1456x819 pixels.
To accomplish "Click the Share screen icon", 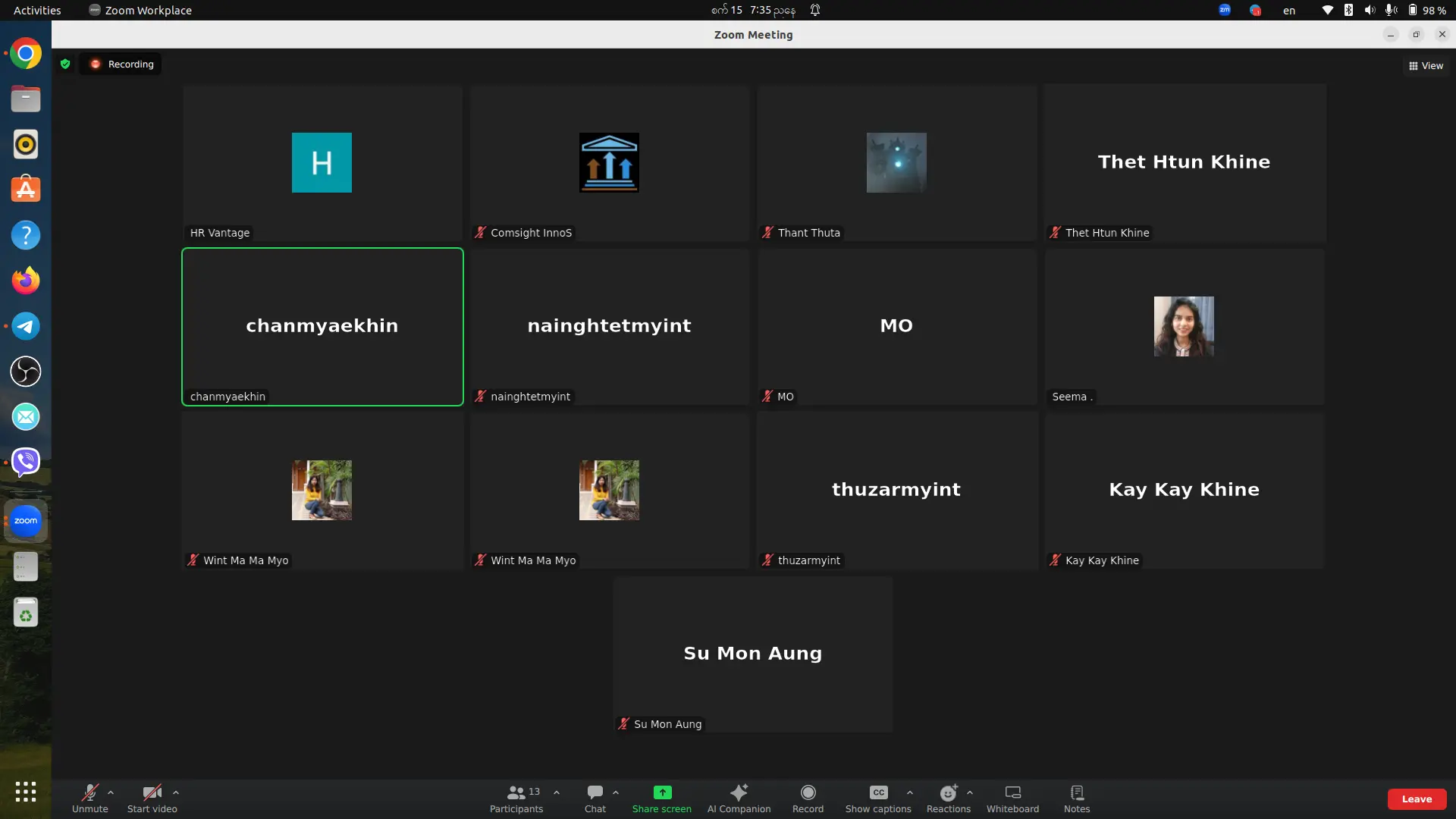I will click(662, 793).
